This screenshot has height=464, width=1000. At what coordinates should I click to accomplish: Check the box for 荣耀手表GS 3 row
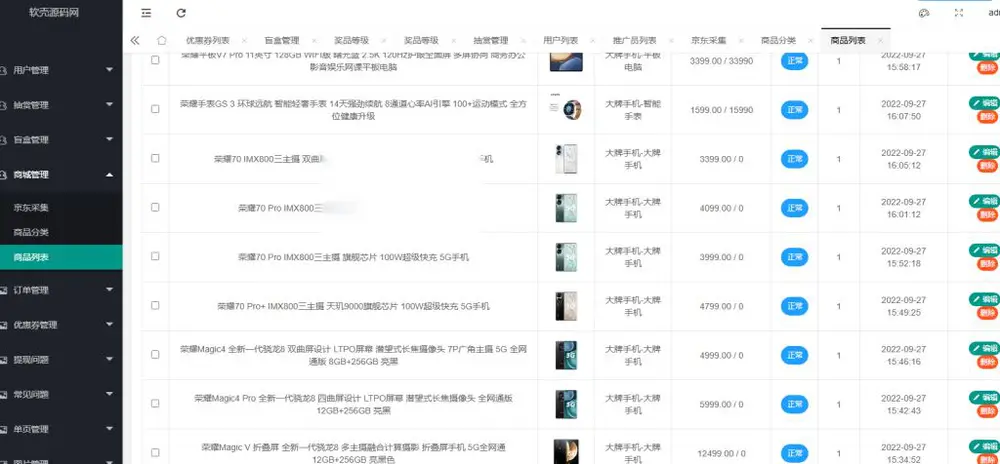coord(155,109)
